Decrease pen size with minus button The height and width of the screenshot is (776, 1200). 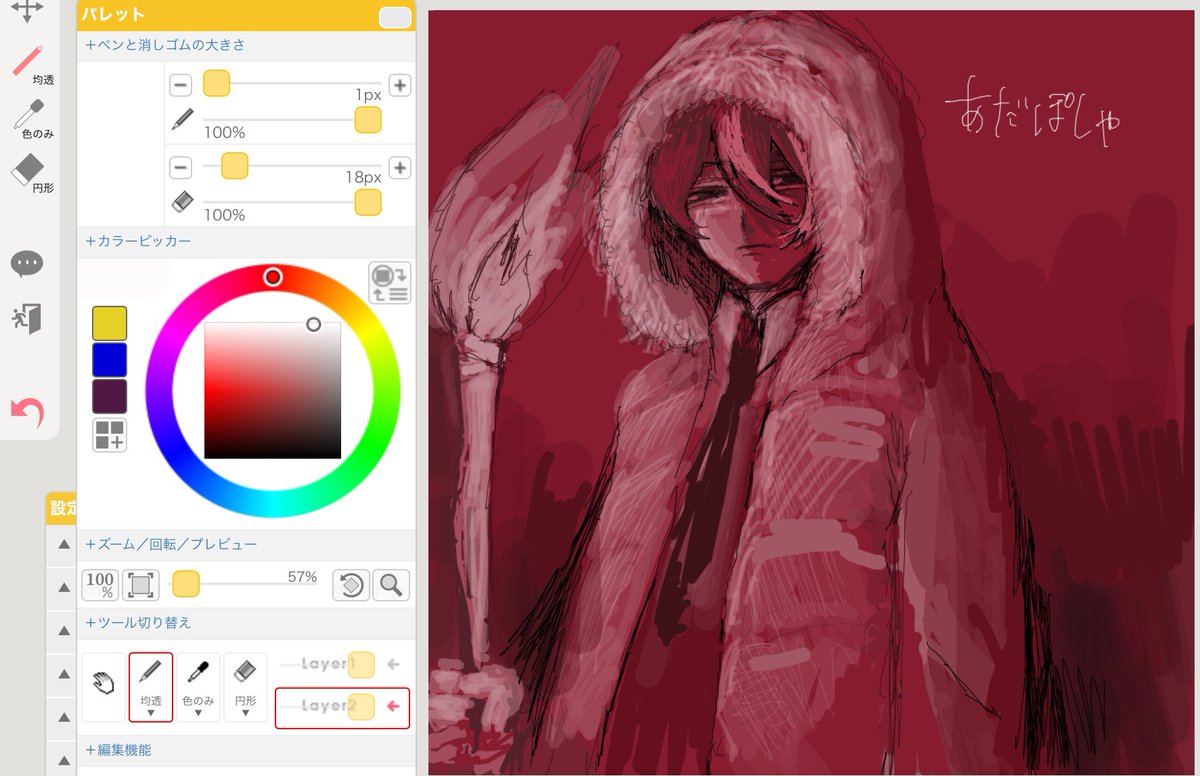pos(181,85)
